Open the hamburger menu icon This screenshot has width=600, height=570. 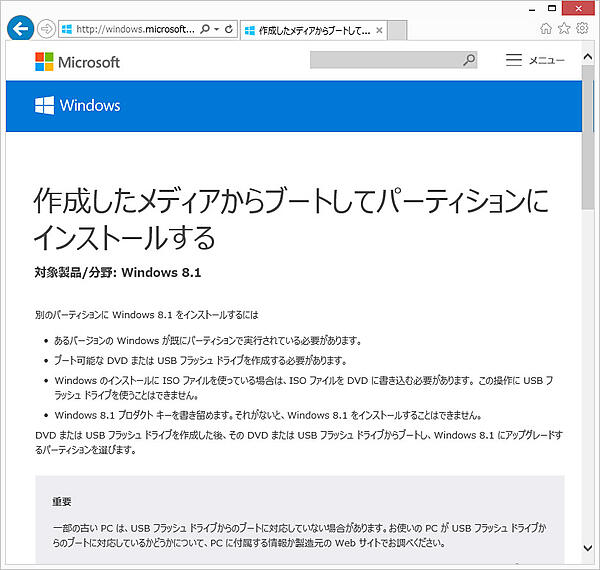pos(514,60)
